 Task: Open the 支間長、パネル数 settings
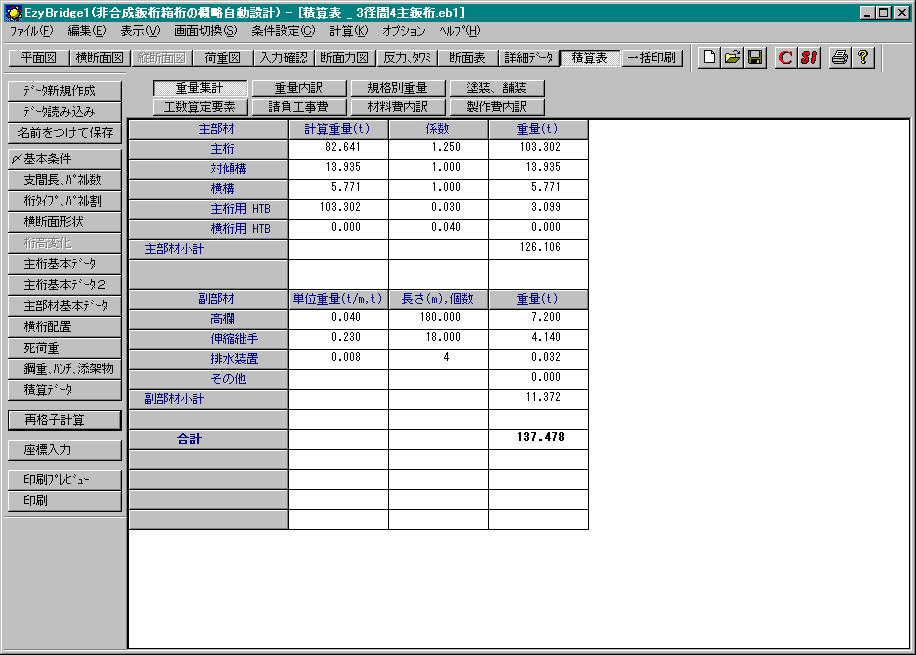pyautogui.click(x=65, y=180)
